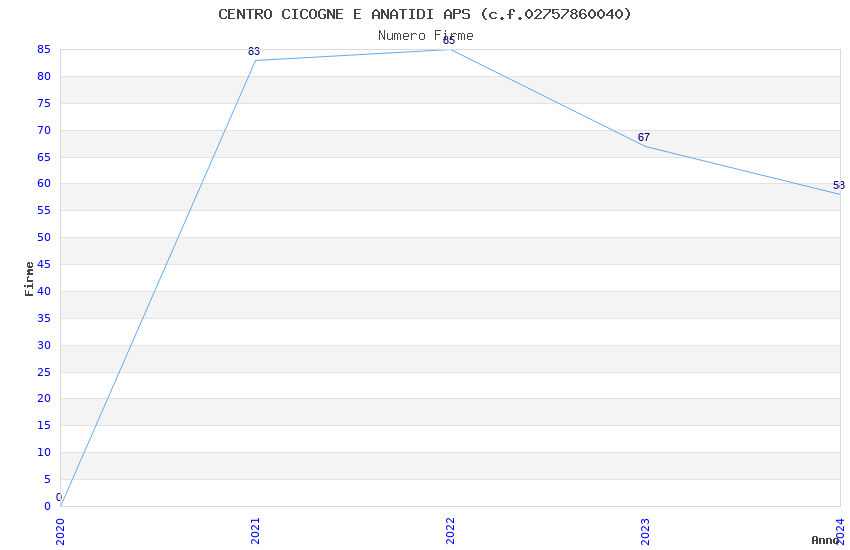
Task: Select the y-axis tick label 20
Action: (x=44, y=398)
